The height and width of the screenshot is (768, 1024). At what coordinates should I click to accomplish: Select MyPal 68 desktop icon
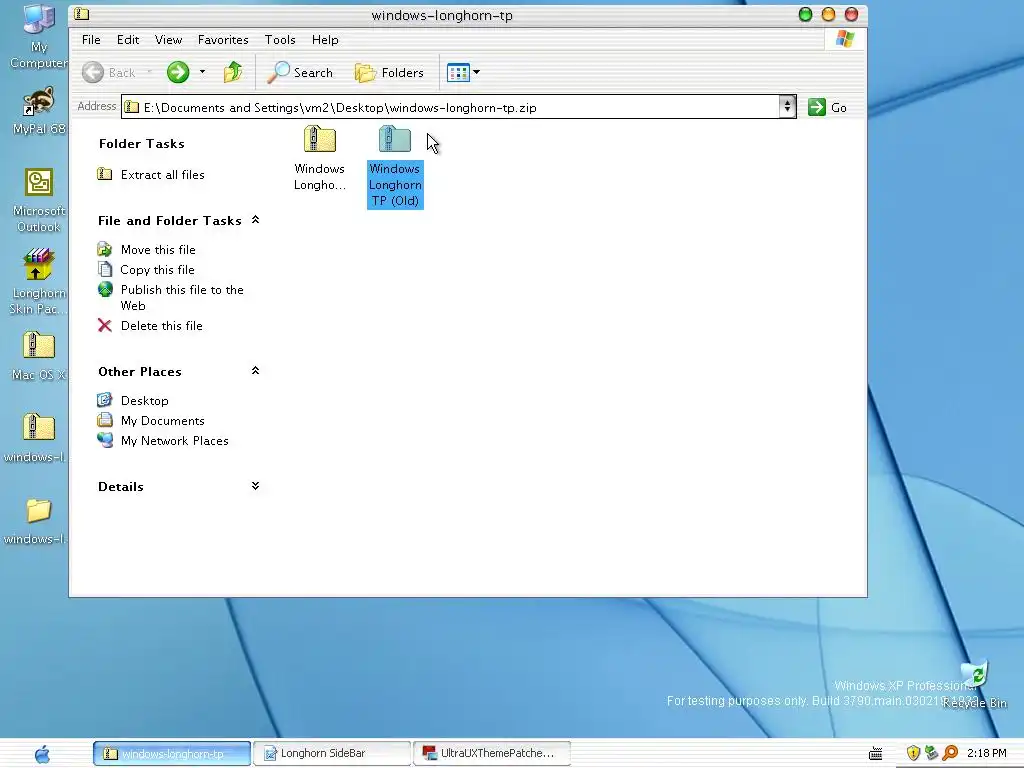pos(39,111)
